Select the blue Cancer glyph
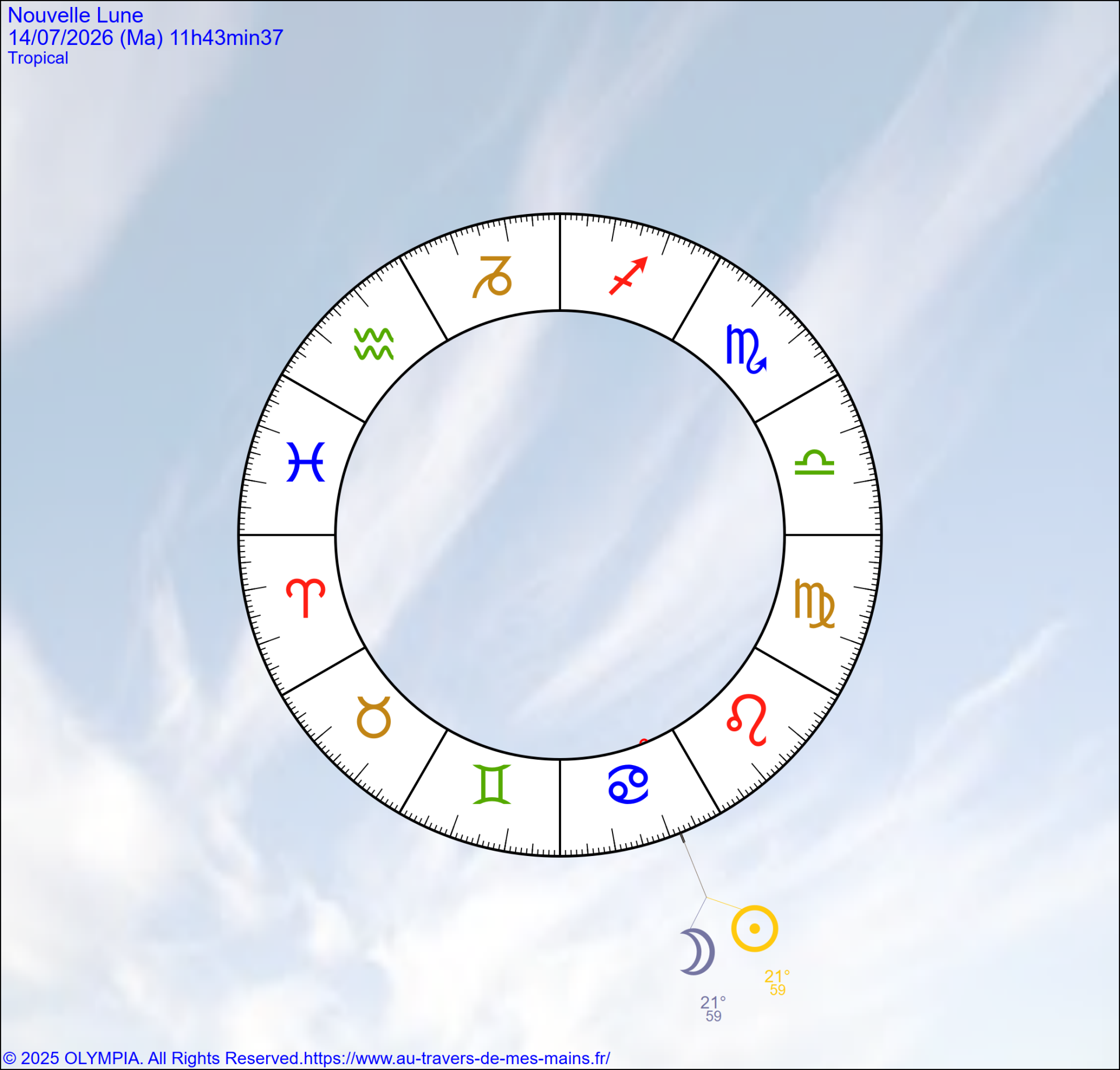Image resolution: width=1120 pixels, height=1070 pixels. 628,784
